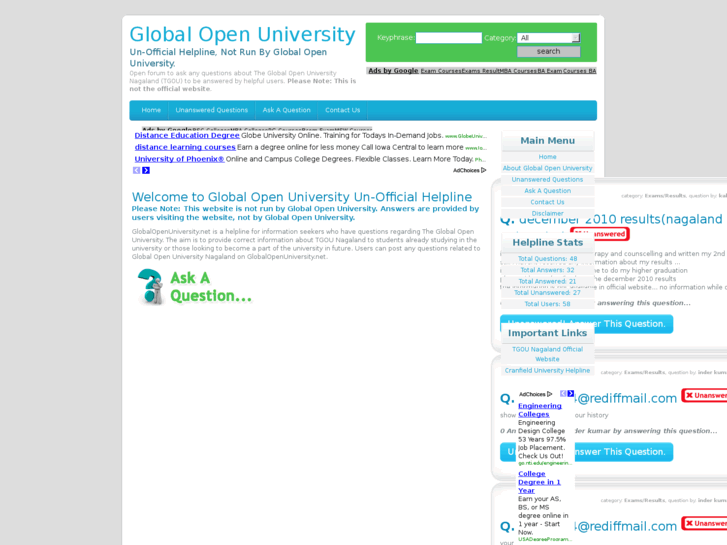
Task: Click the Main Menu sidebar heading
Action: [548, 141]
